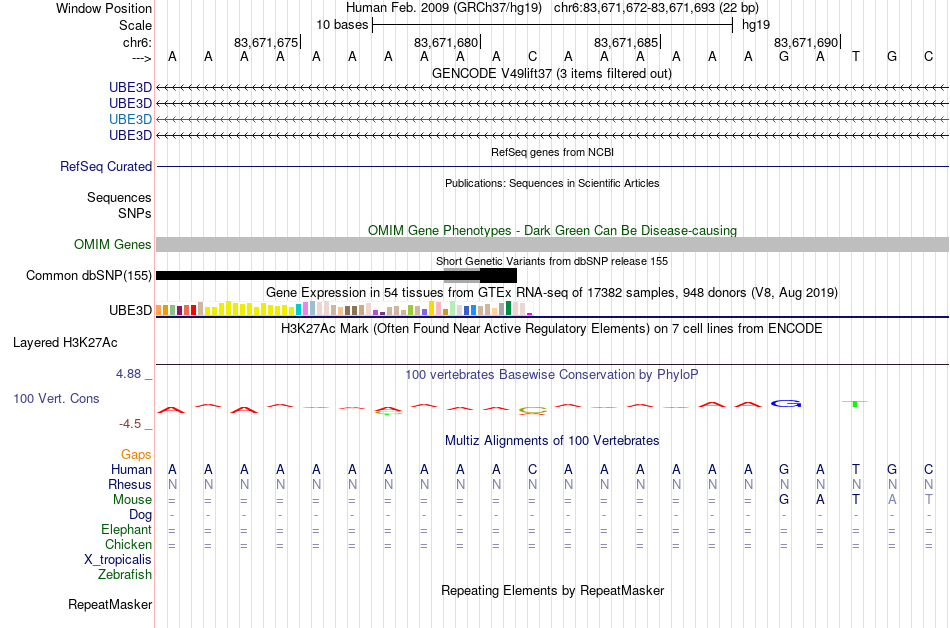Click the dark green GTEx expression bar
This screenshot has width=950, height=628.
pyautogui.click(x=509, y=308)
